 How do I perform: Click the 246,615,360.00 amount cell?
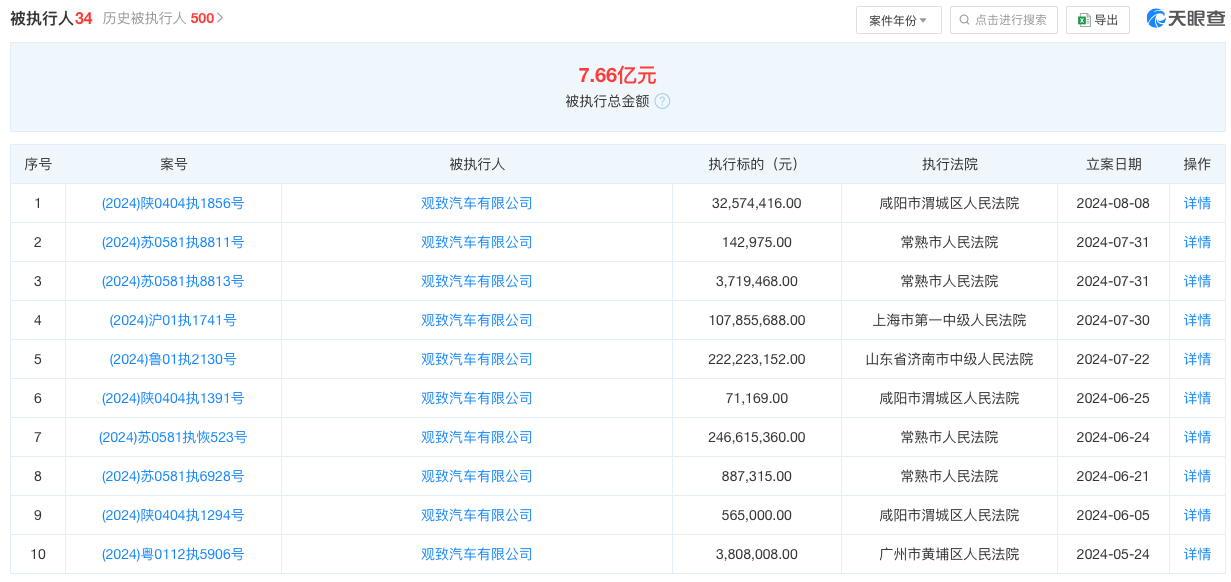[x=757, y=437]
